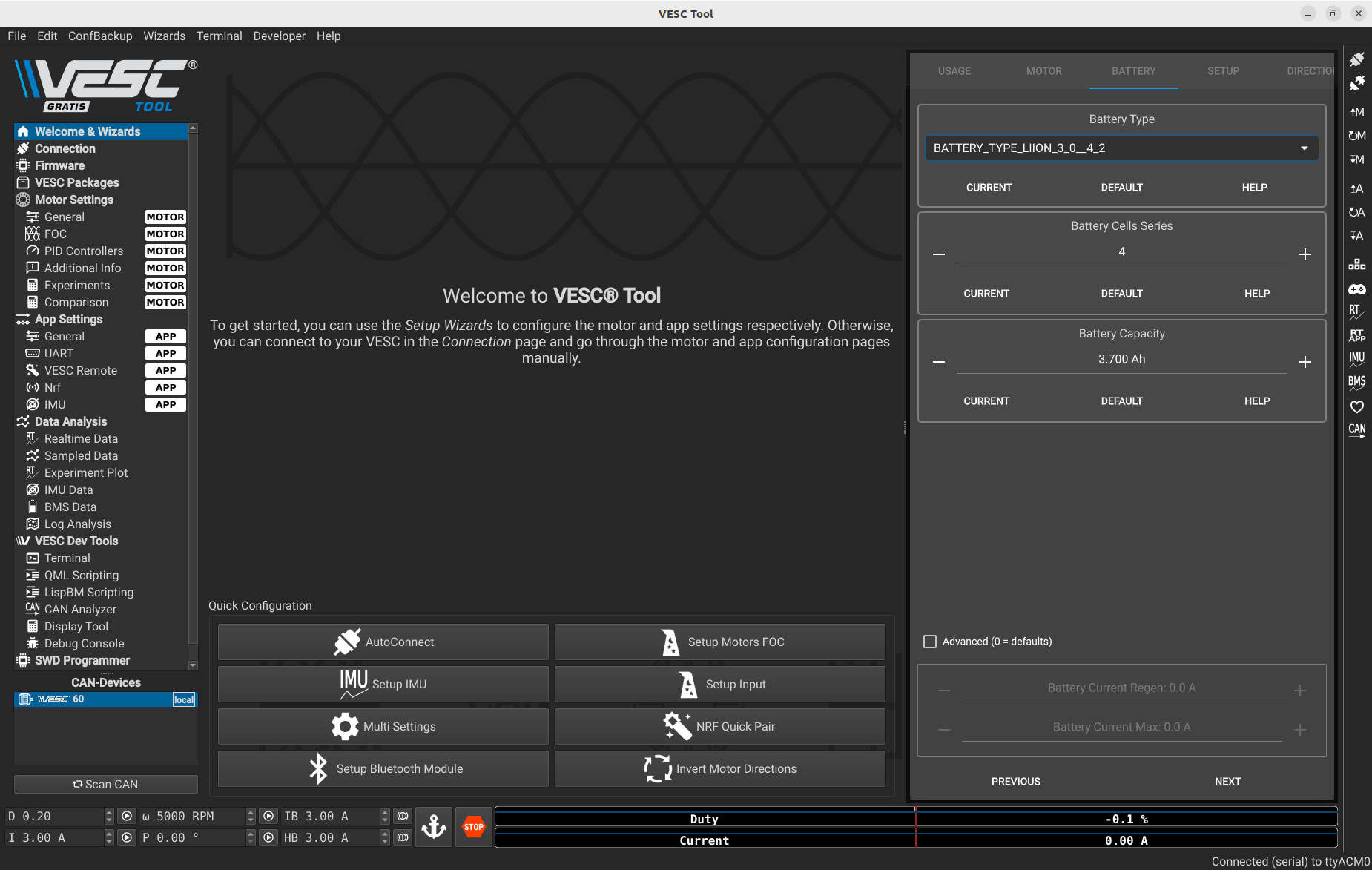Image resolution: width=1372 pixels, height=870 pixels.
Task: Toggle the heart alive-packets icon
Action: [1357, 406]
